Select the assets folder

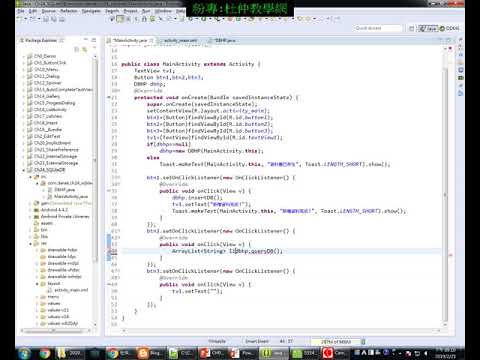(x=43, y=223)
